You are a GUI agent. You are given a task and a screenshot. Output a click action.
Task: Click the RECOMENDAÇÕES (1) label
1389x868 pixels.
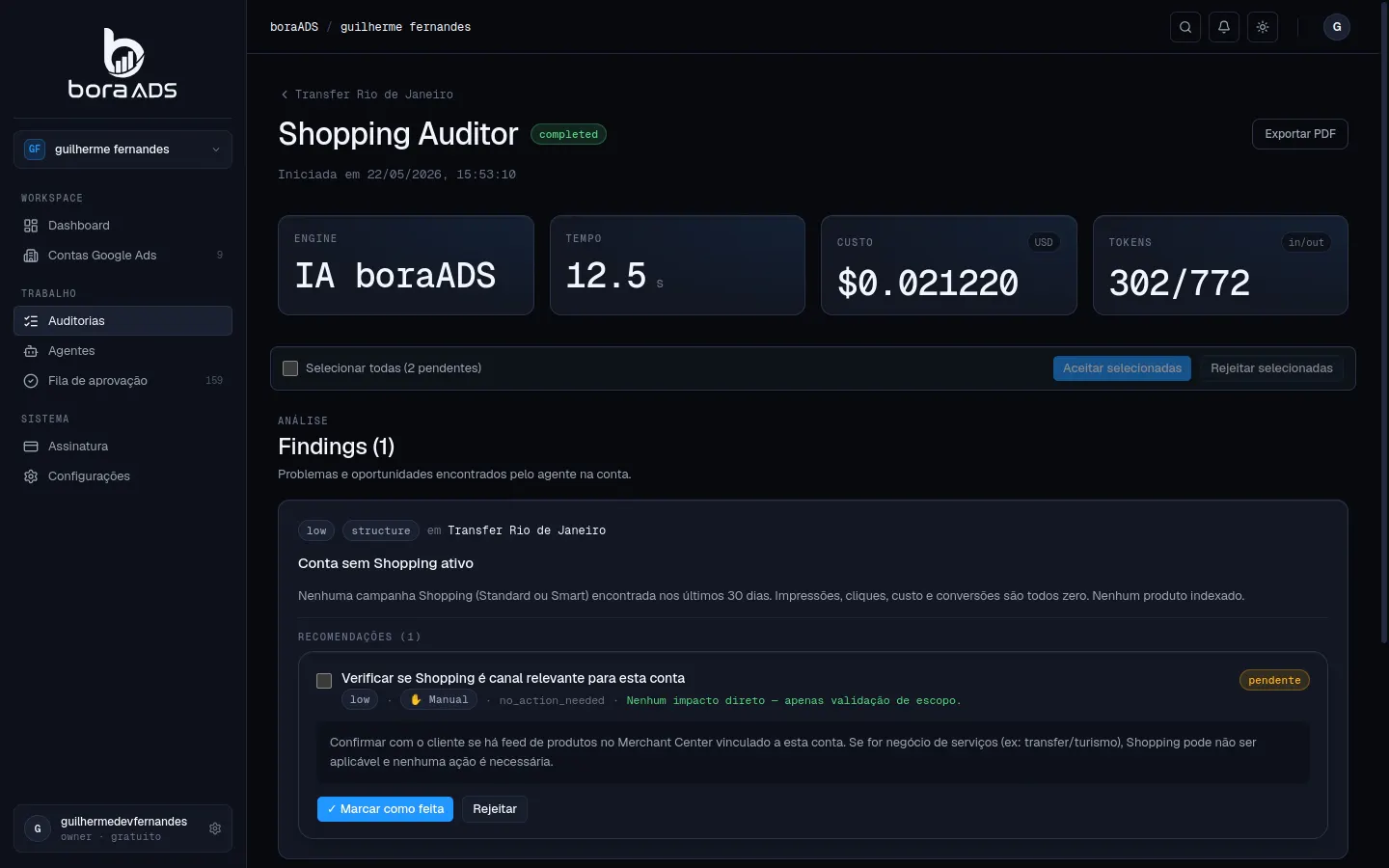click(360, 637)
